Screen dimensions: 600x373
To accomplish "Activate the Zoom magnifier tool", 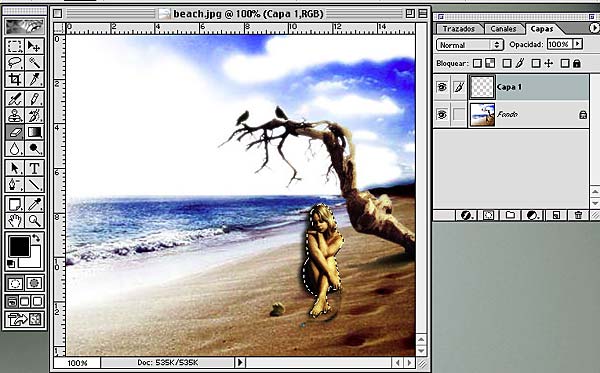I will pos(34,220).
